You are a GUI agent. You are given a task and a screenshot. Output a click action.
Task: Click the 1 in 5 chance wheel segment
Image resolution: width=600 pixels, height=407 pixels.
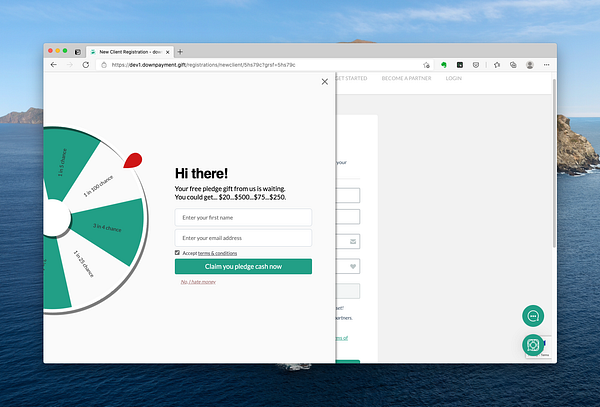click(x=63, y=163)
